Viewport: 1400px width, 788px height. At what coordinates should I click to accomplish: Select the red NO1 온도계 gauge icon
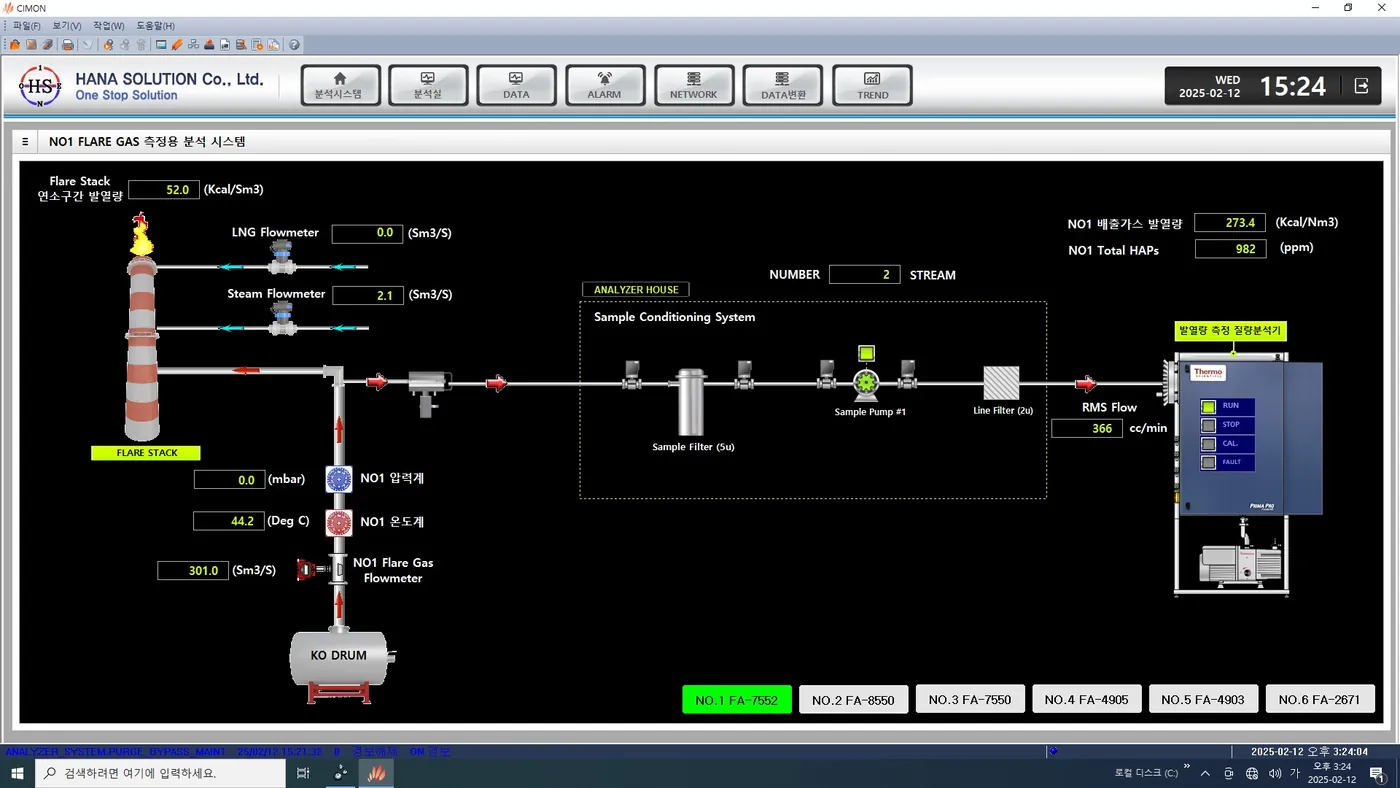(x=339, y=522)
